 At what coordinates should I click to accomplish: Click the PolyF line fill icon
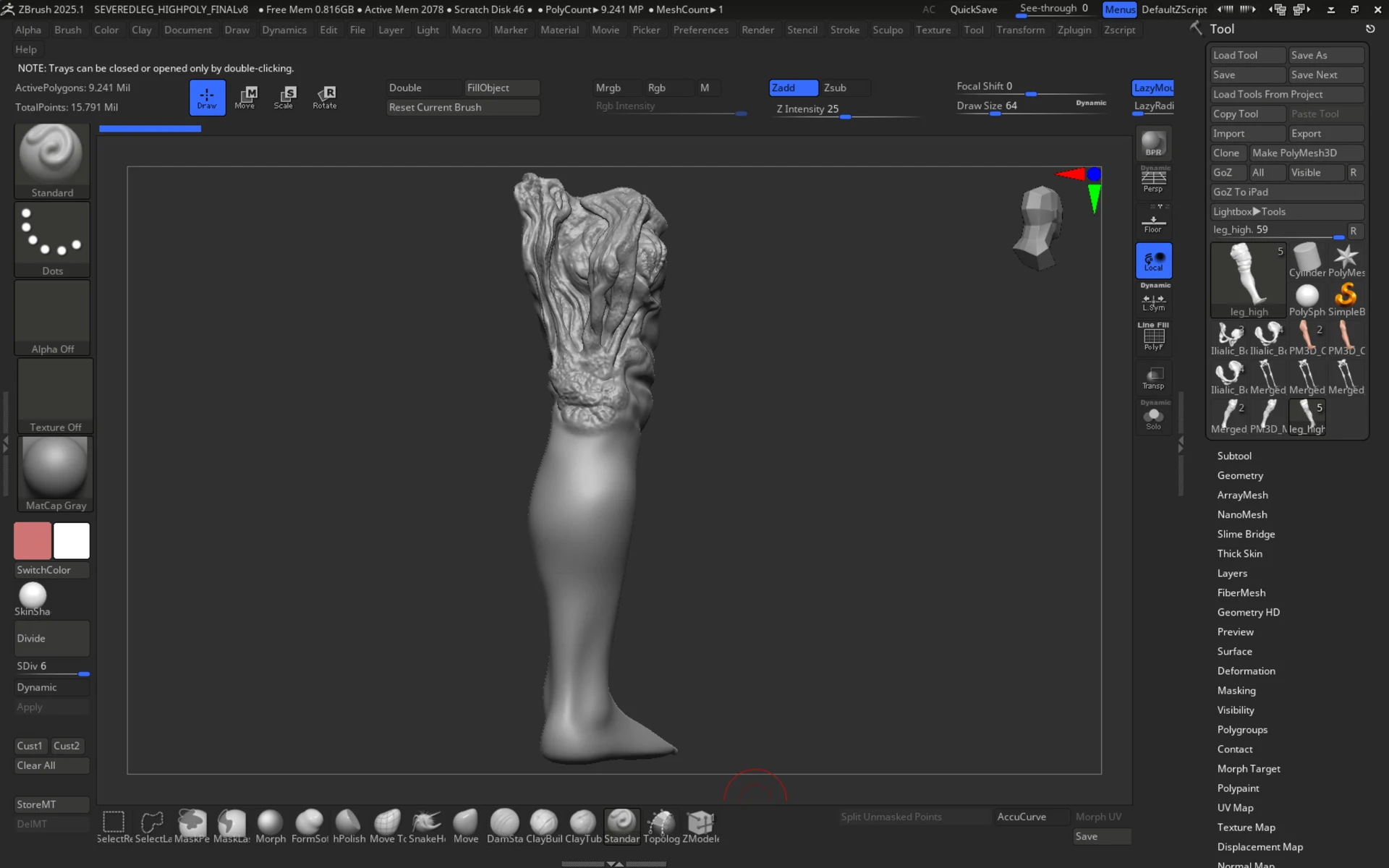click(x=1153, y=338)
